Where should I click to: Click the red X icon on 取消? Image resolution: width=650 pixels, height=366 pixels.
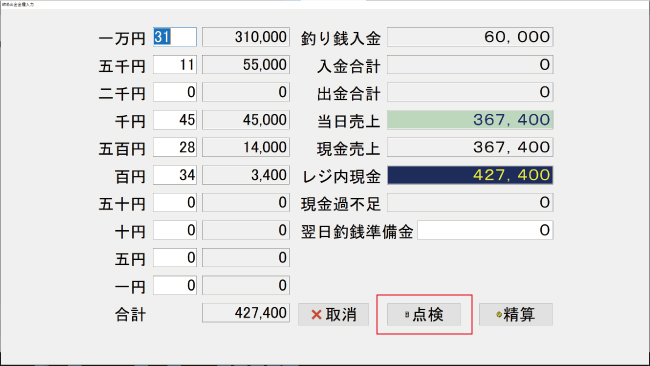316,315
